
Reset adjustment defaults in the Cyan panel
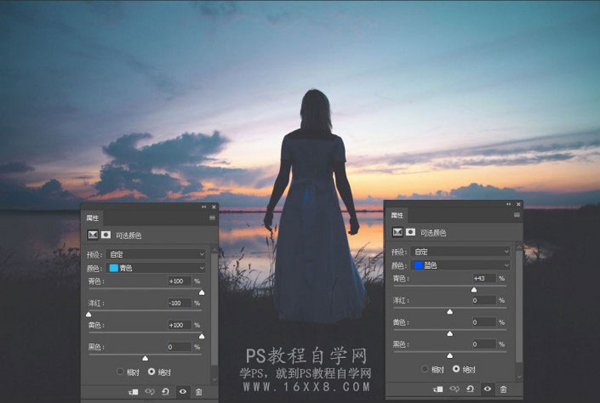pos(166,392)
